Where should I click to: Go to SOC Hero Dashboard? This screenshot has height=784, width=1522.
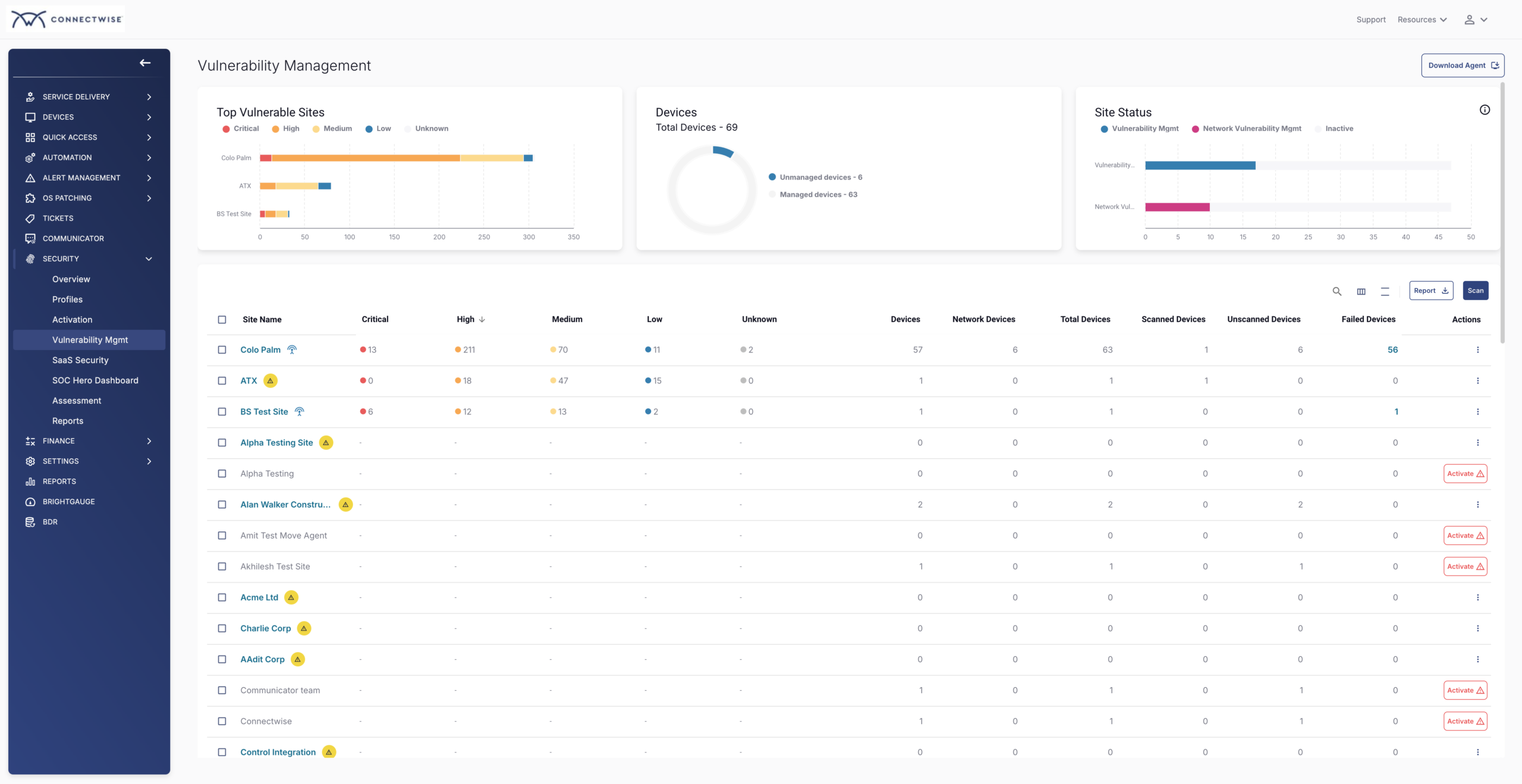(95, 380)
